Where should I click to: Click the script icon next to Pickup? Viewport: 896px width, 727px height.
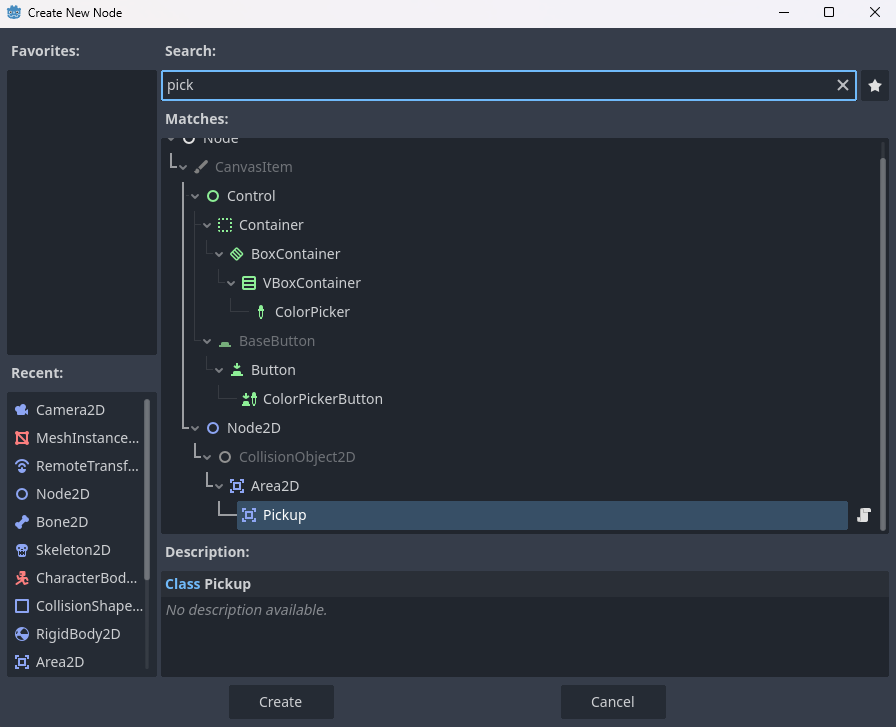point(864,516)
